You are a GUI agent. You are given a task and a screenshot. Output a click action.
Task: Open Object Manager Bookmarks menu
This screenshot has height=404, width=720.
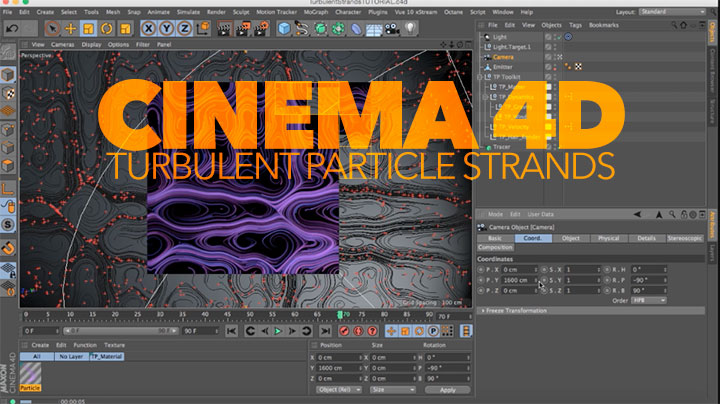tap(604, 25)
